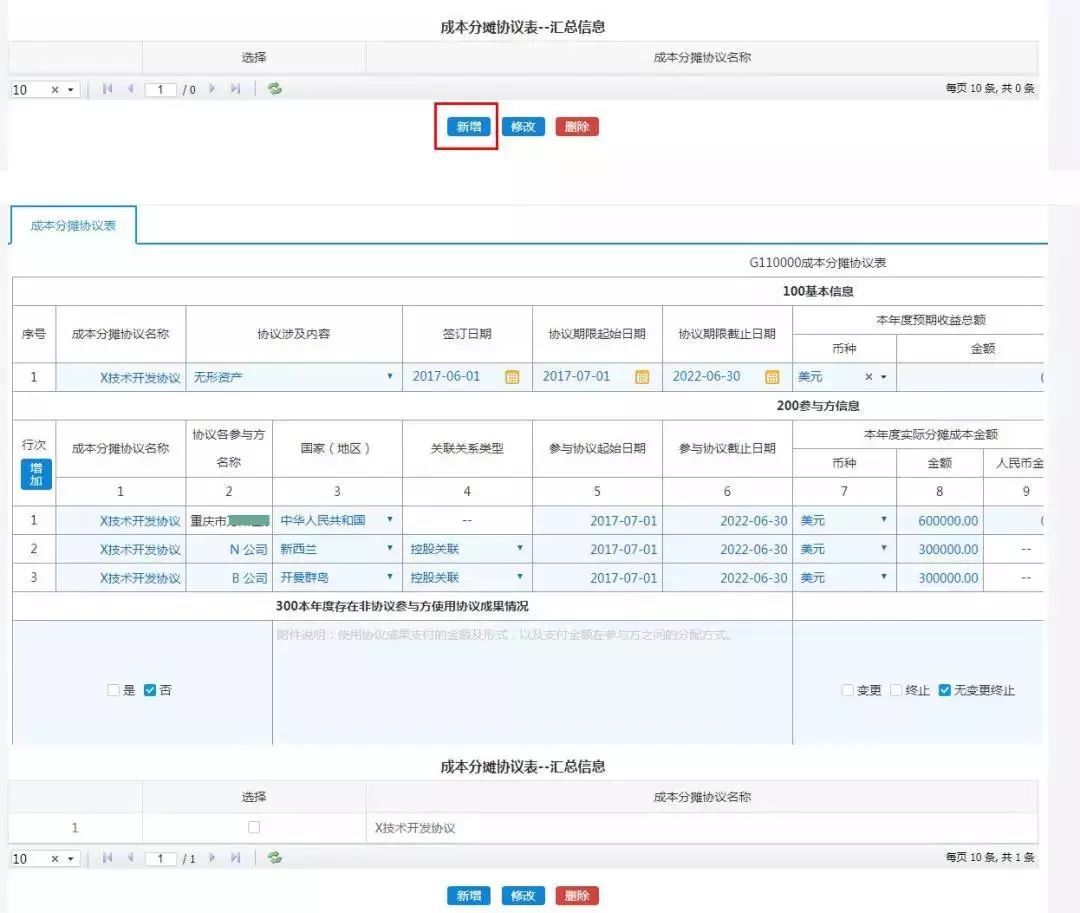The height and width of the screenshot is (913, 1080).
Task: Open the country dropdown showing 新西兰
Action: tap(392, 549)
